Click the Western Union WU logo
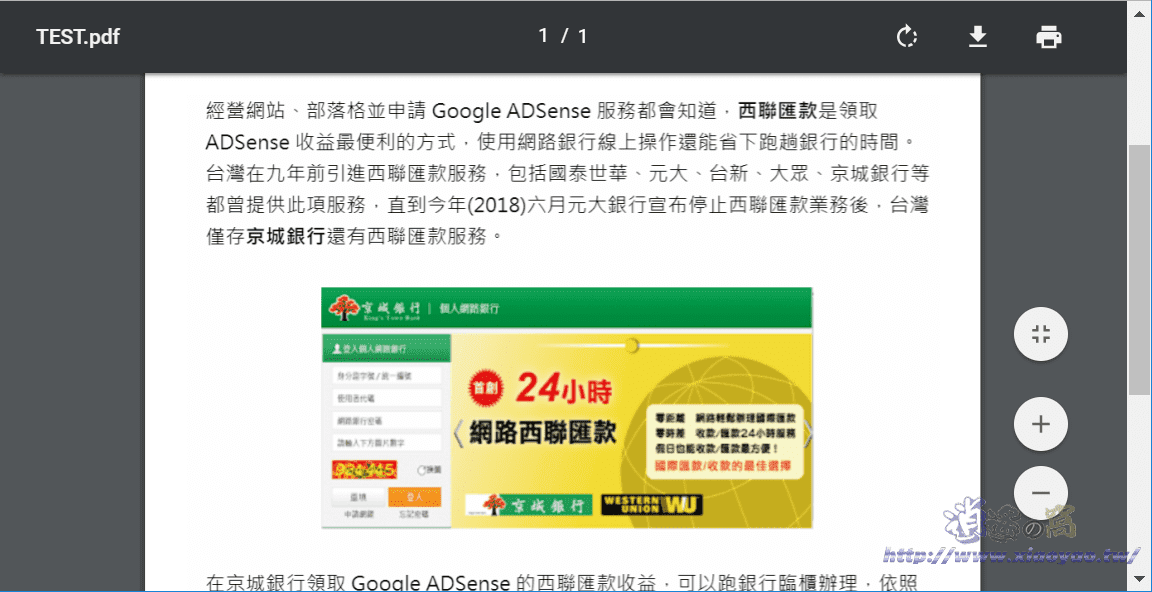Image resolution: width=1152 pixels, height=592 pixels. tap(652, 505)
